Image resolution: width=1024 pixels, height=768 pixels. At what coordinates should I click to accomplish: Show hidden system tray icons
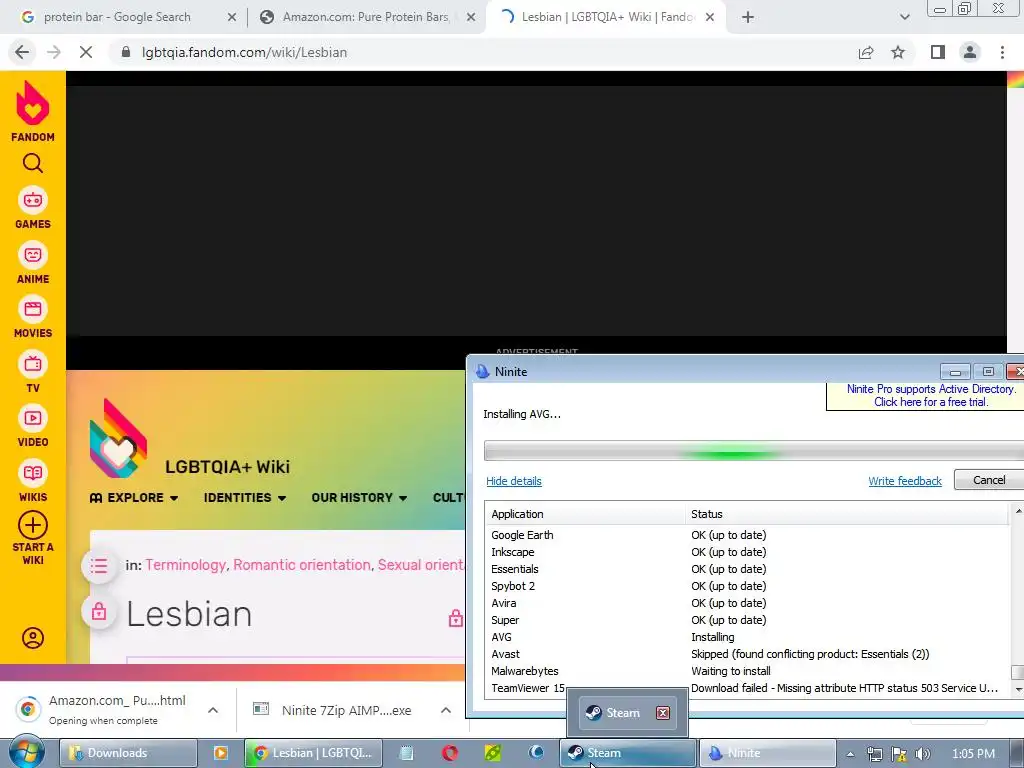click(850, 754)
